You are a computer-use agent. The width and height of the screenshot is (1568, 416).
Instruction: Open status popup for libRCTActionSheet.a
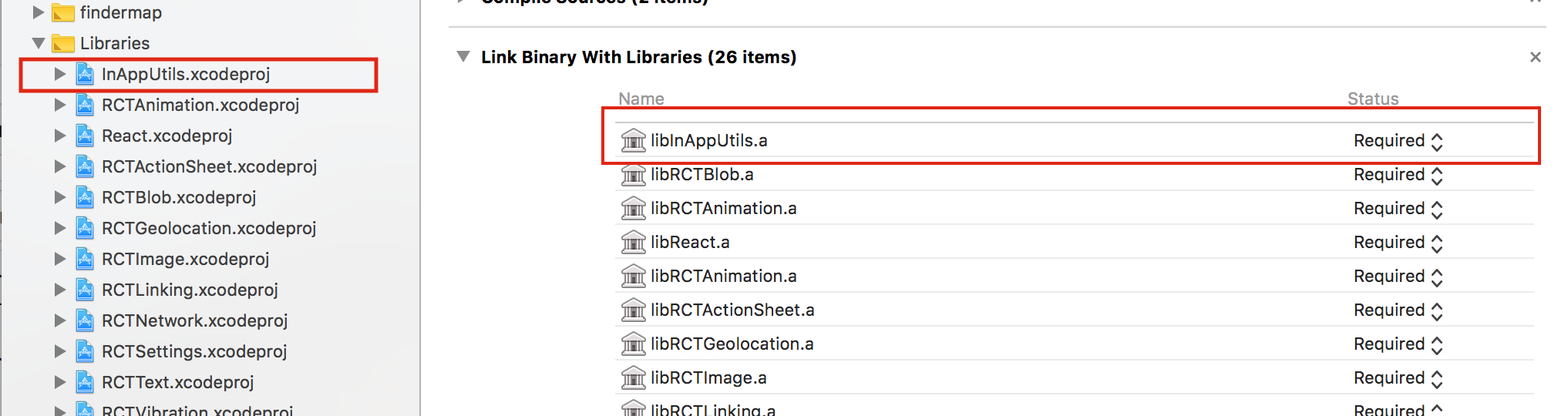point(1398,310)
